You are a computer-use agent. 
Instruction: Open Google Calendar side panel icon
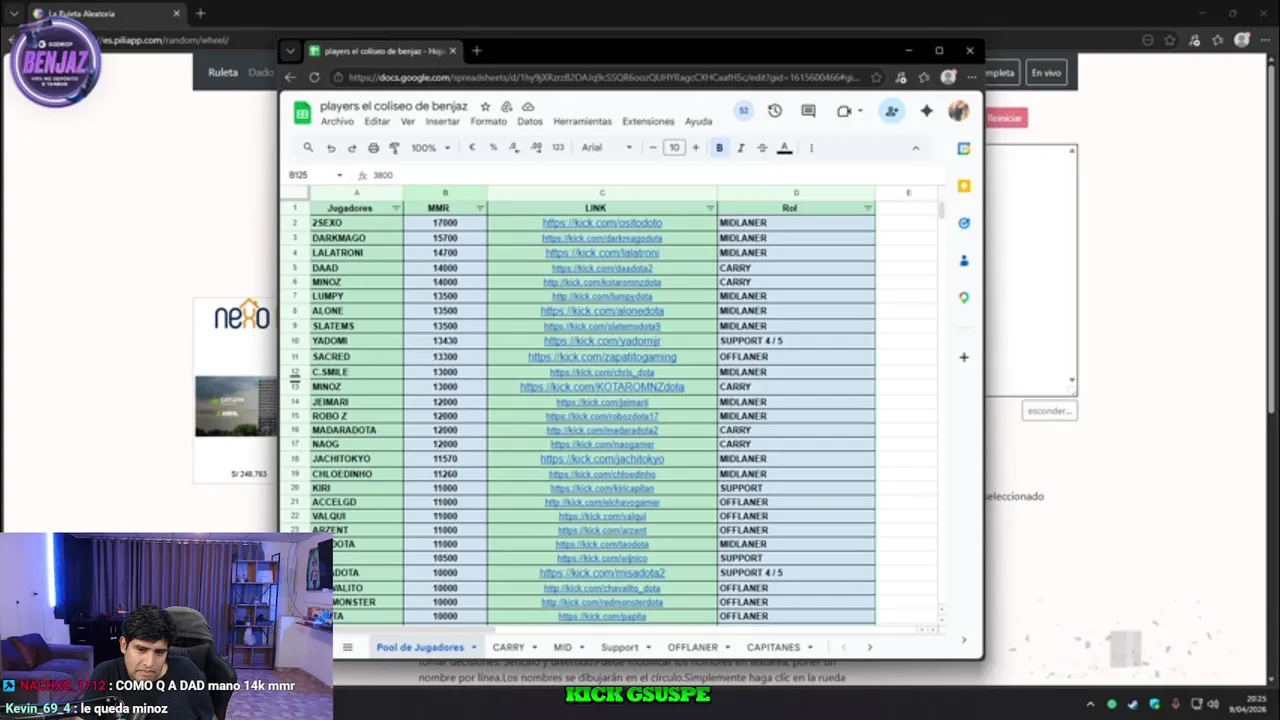[964, 149]
